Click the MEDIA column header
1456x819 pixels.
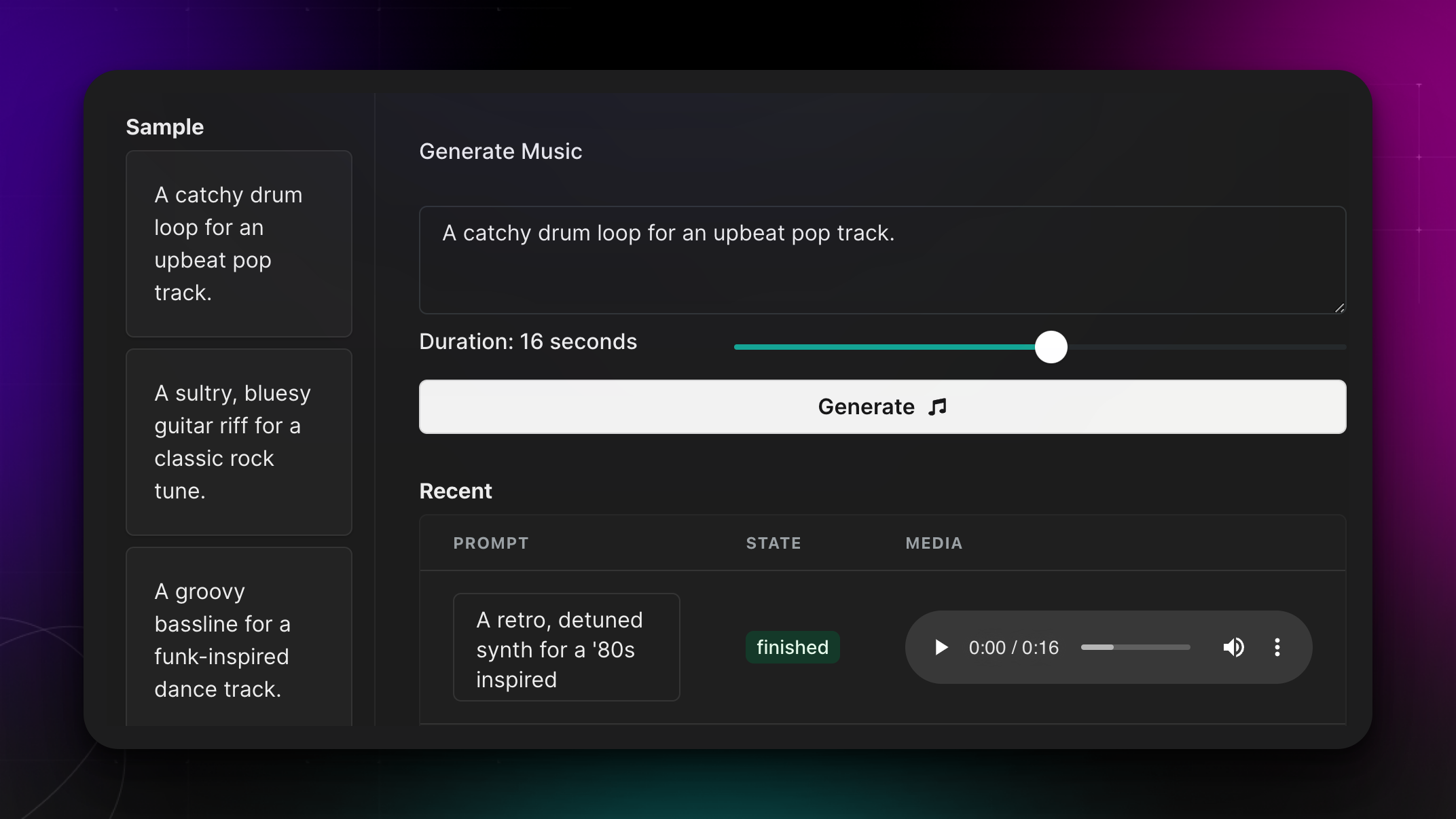tap(934, 543)
